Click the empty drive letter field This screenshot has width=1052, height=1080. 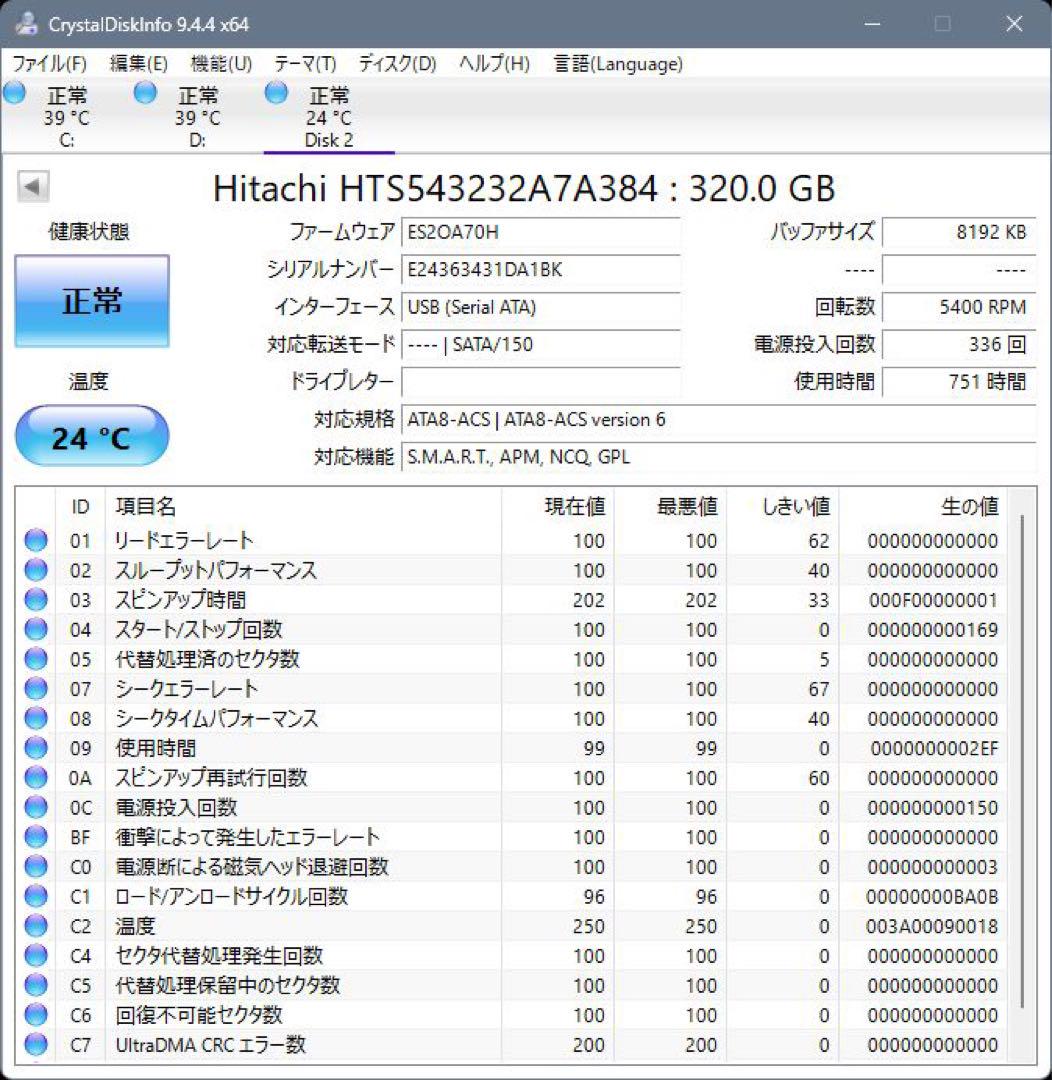point(541,381)
